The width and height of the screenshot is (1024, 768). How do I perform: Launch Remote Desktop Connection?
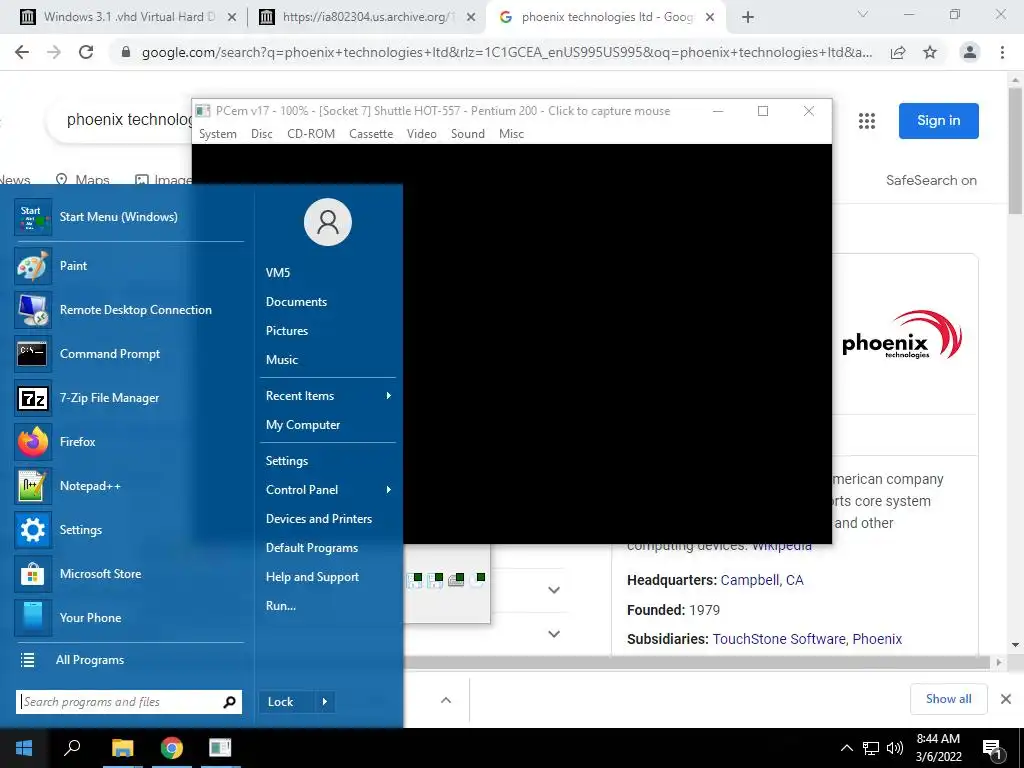tap(129, 310)
